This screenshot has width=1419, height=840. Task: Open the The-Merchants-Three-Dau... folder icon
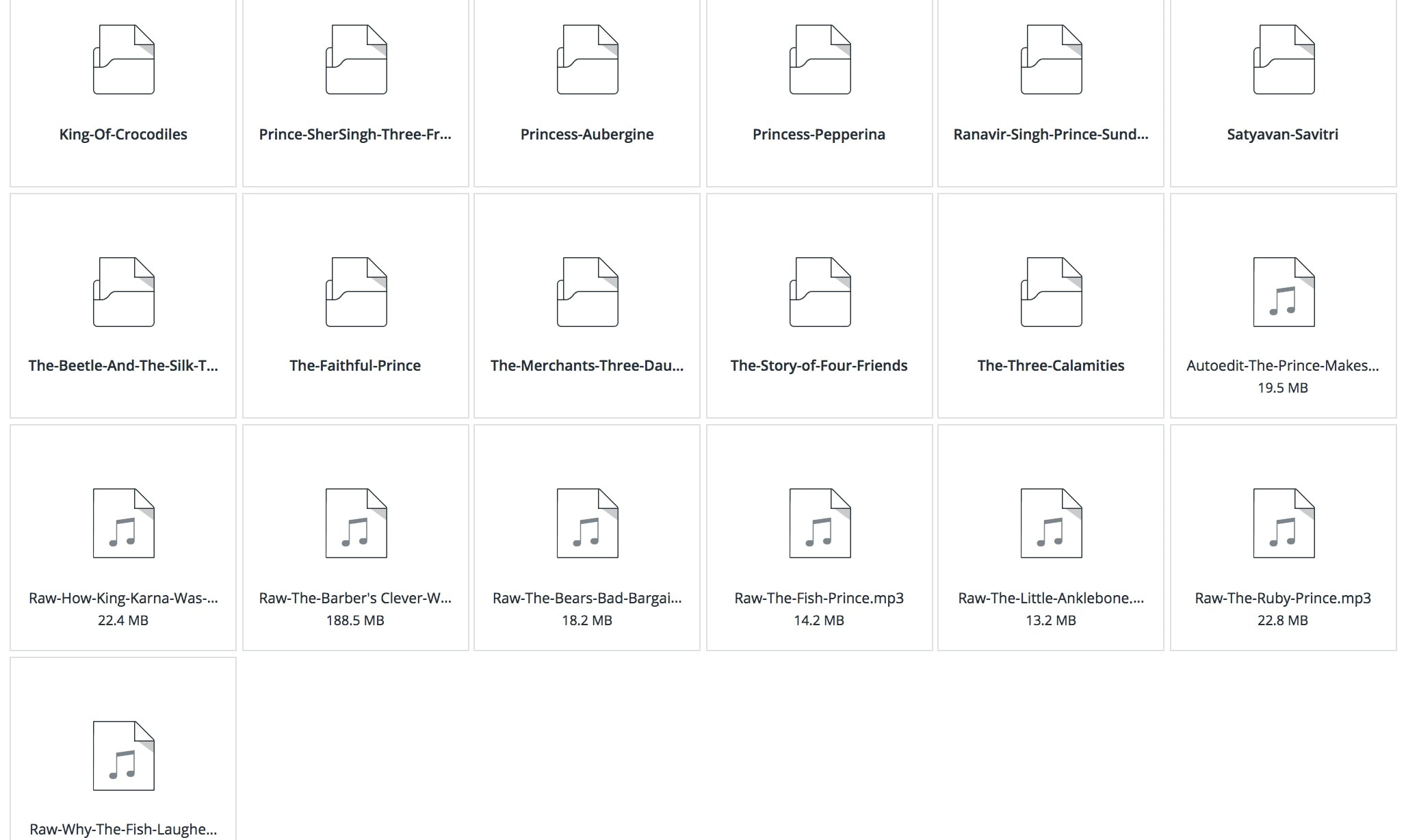588,292
